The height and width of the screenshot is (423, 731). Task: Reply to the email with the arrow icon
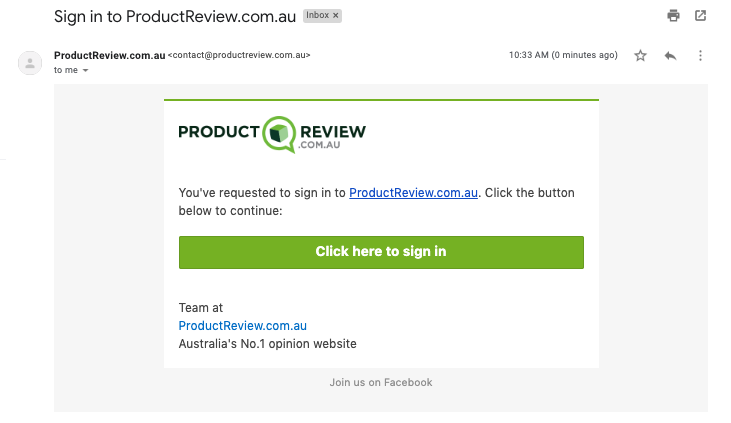[670, 56]
